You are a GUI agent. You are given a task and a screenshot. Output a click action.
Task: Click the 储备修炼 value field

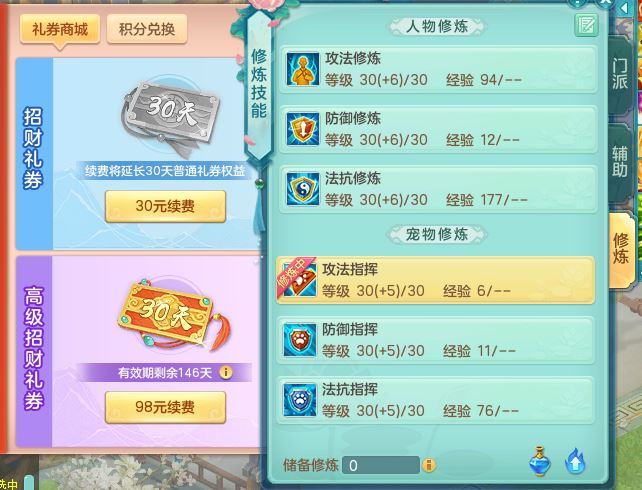point(381,465)
